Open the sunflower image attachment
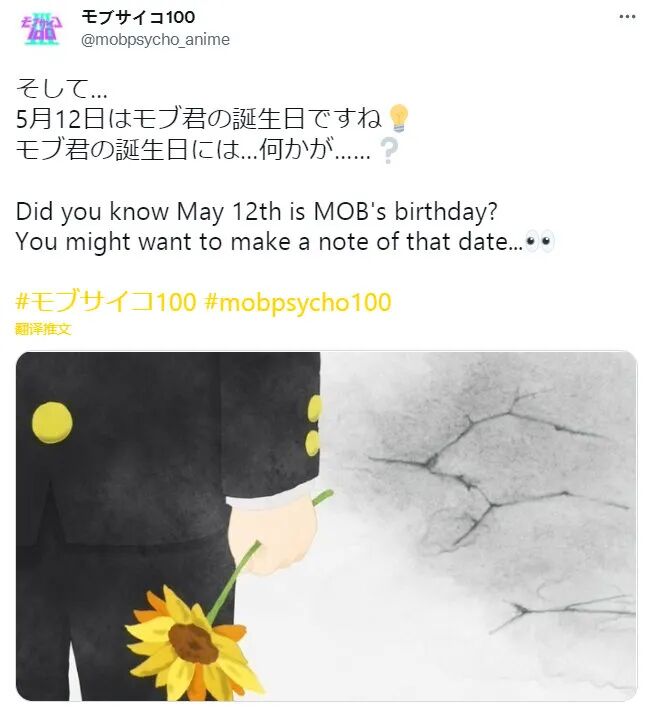Viewport: 654px width, 722px height. click(x=326, y=526)
